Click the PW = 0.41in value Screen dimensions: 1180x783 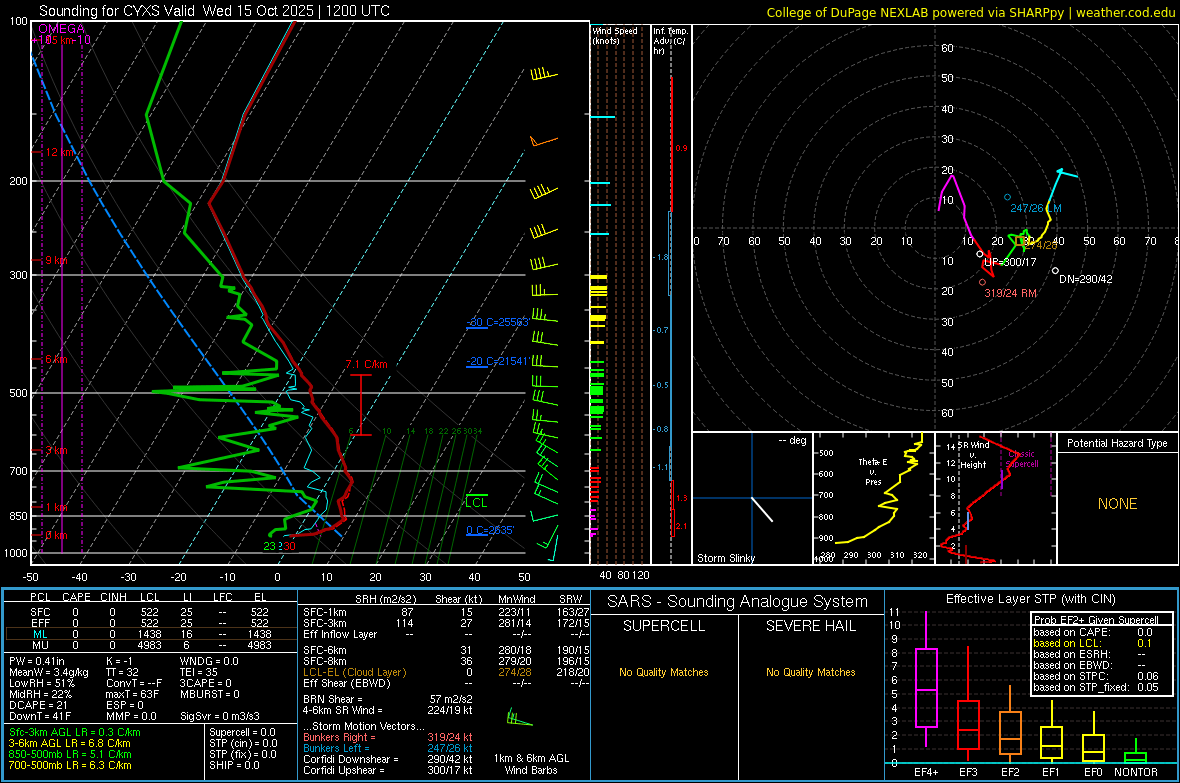[x=37, y=661]
